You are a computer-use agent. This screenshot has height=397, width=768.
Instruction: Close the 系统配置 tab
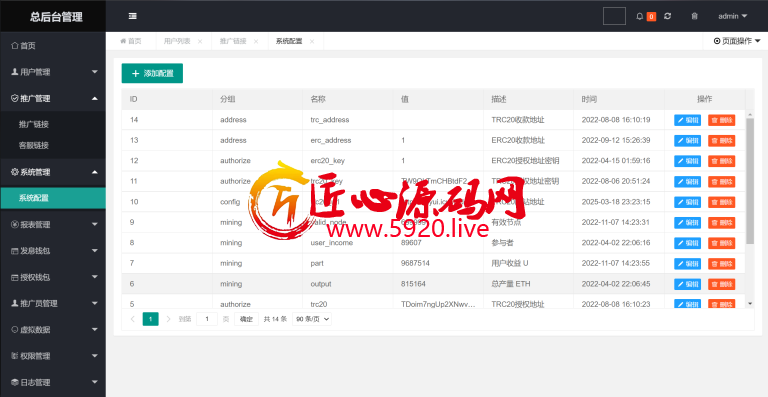(312, 42)
